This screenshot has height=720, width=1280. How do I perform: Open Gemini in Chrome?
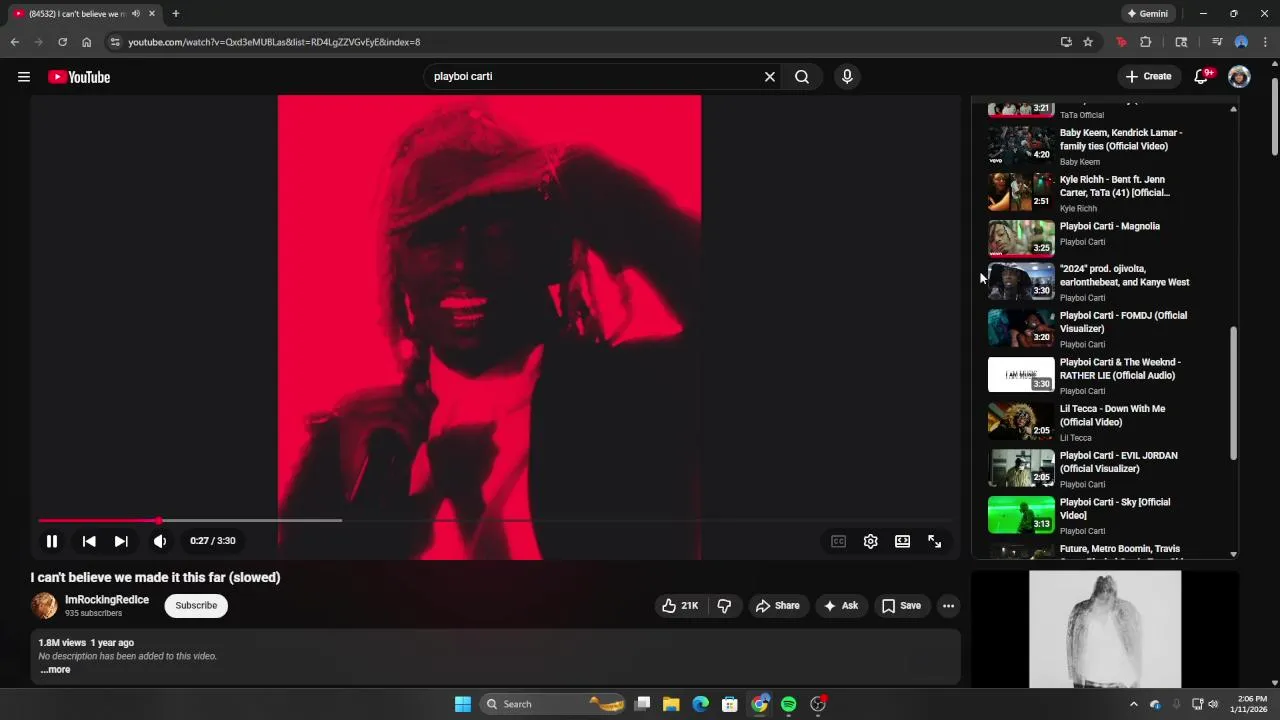coord(1148,14)
